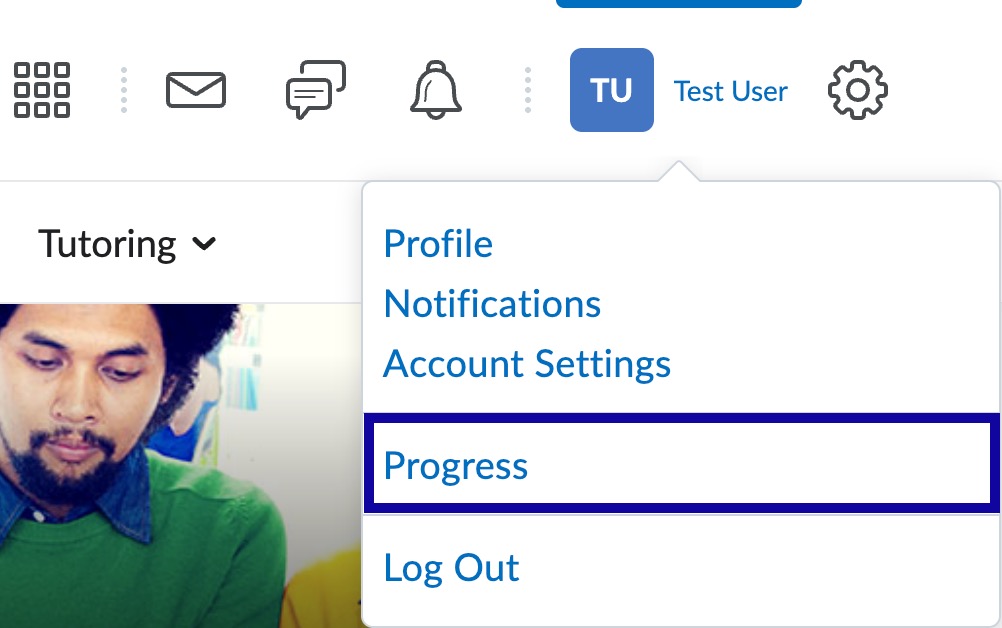Open Account Settings from the menu
This screenshot has height=628, width=1002.
[526, 363]
